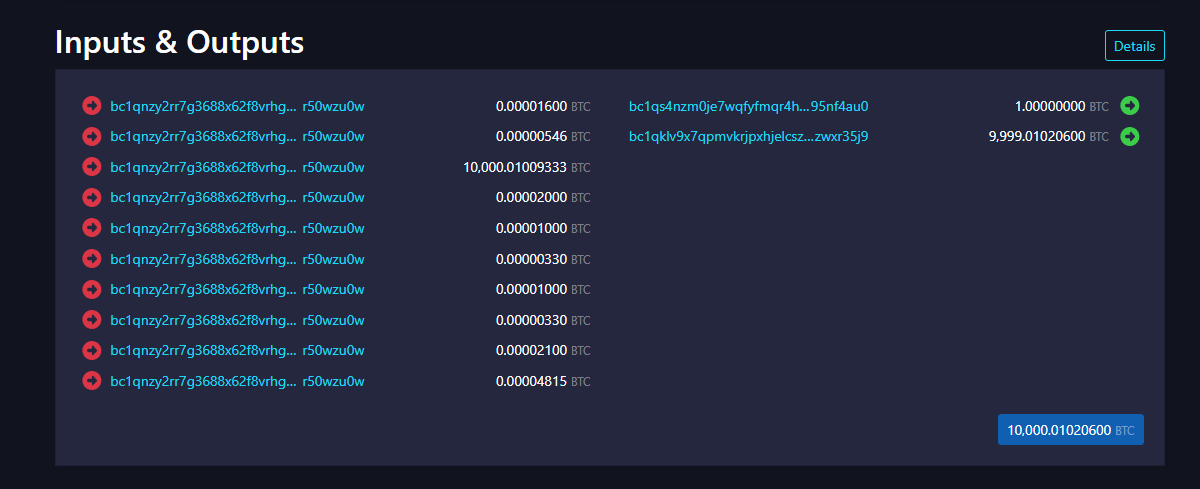Click red arrow icon on 0.00002000 BTC row
1200x489 pixels.
[x=92, y=198]
